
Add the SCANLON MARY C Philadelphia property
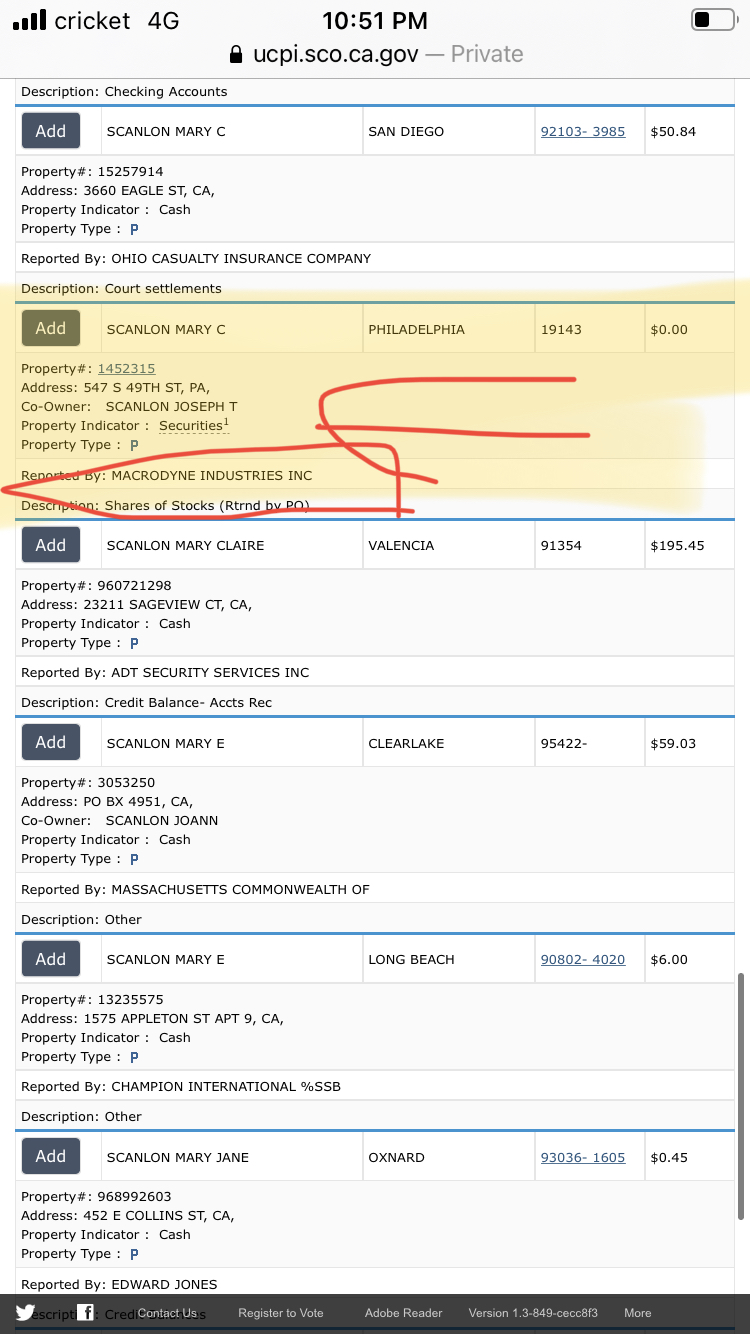point(51,328)
